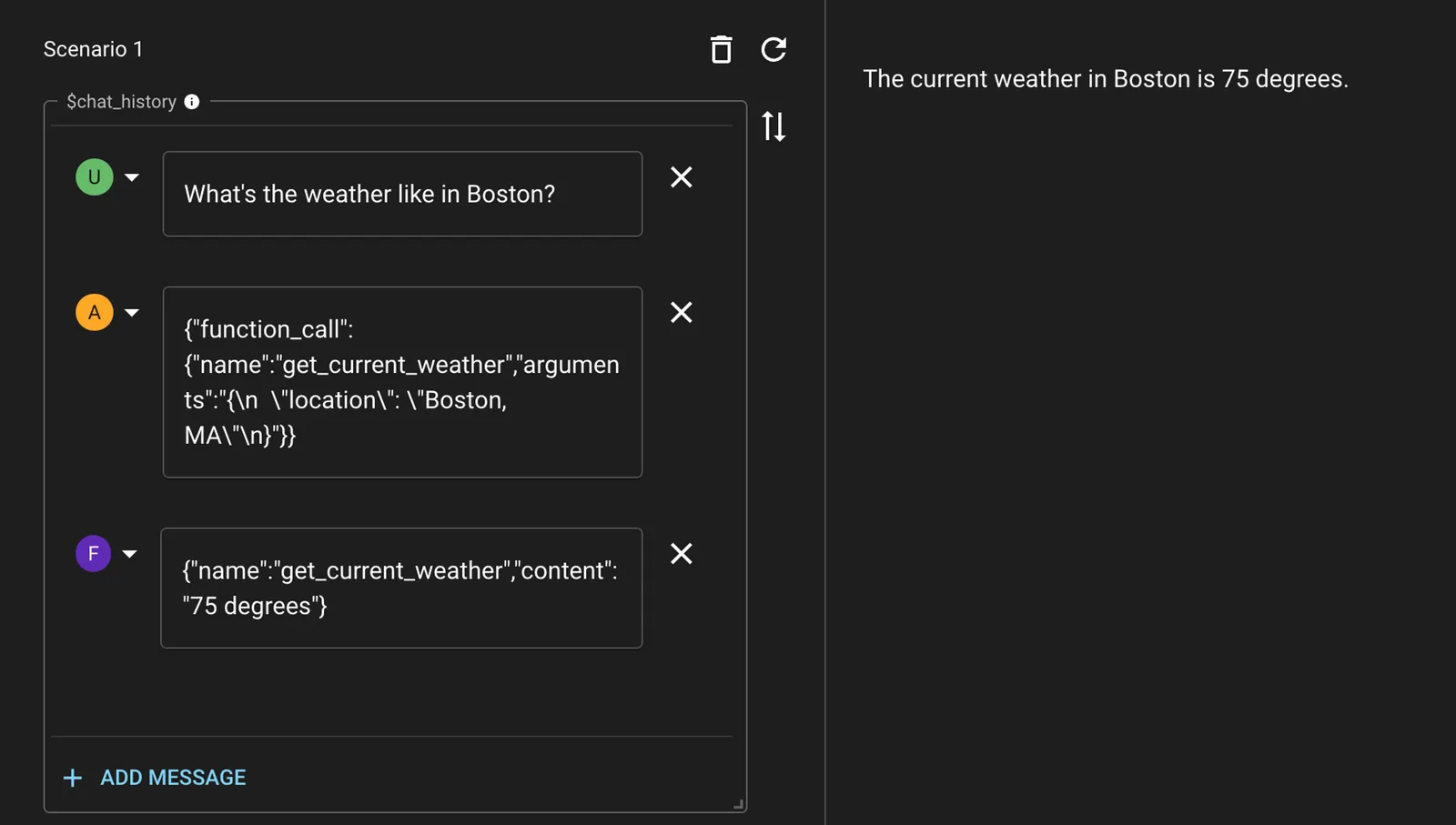The width and height of the screenshot is (1456, 825).
Task: Click the $chat_history label
Action: (x=121, y=102)
